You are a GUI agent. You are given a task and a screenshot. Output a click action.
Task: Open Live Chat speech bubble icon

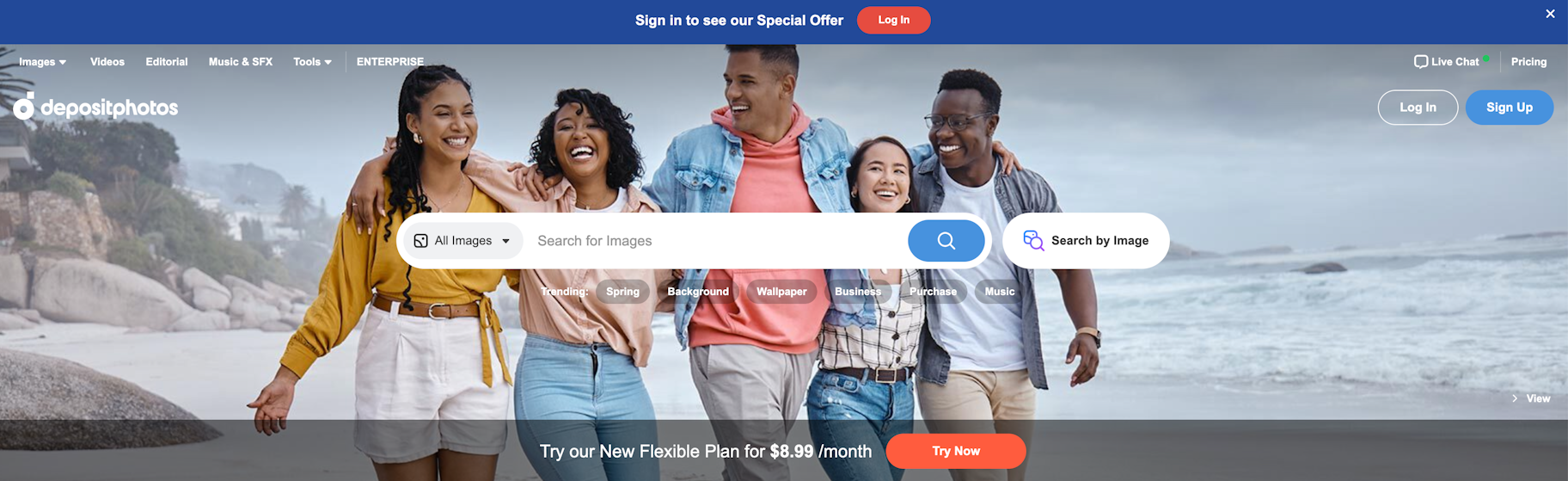click(1420, 62)
